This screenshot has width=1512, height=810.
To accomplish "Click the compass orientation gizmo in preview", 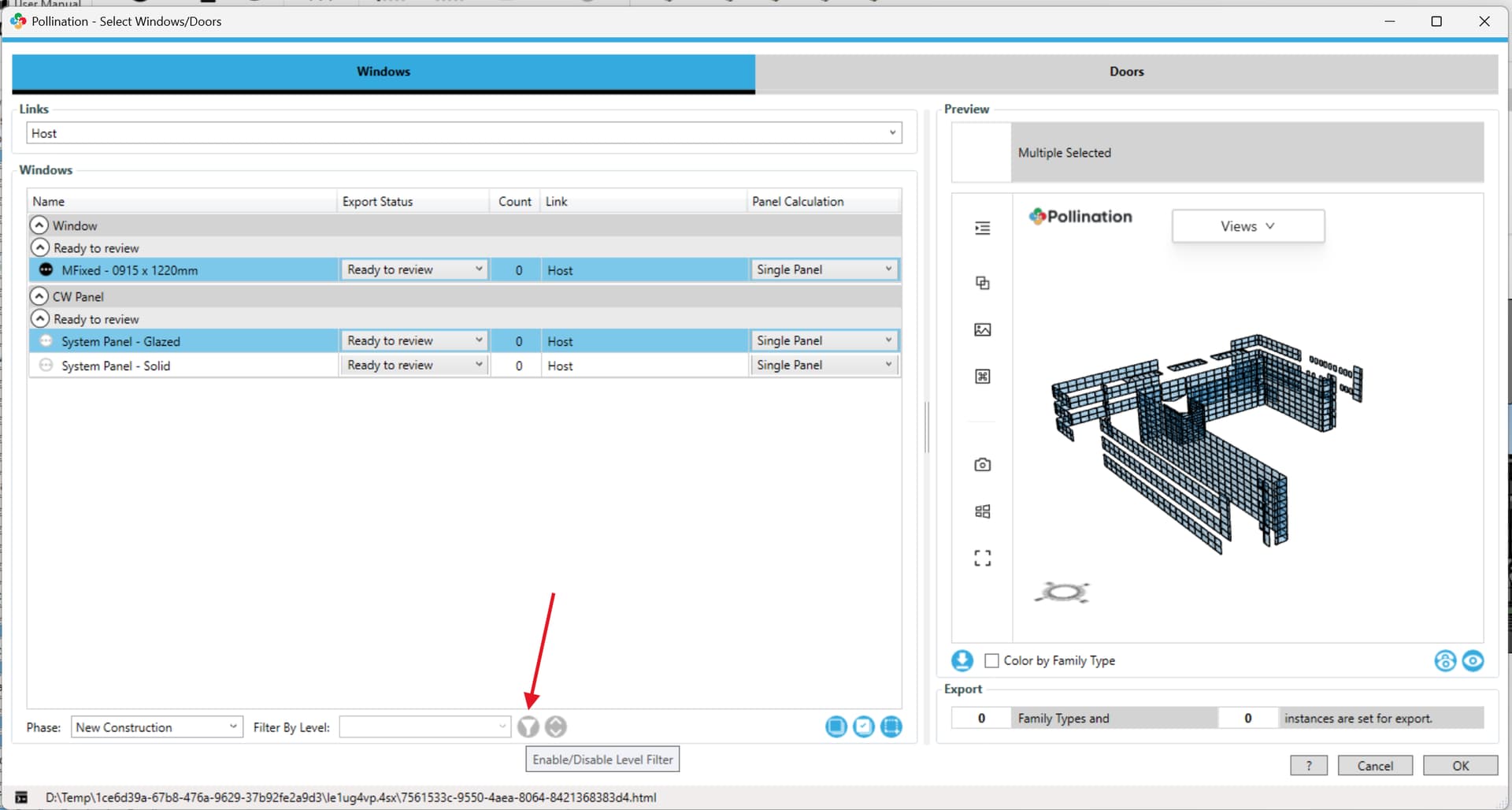I will 1062,592.
